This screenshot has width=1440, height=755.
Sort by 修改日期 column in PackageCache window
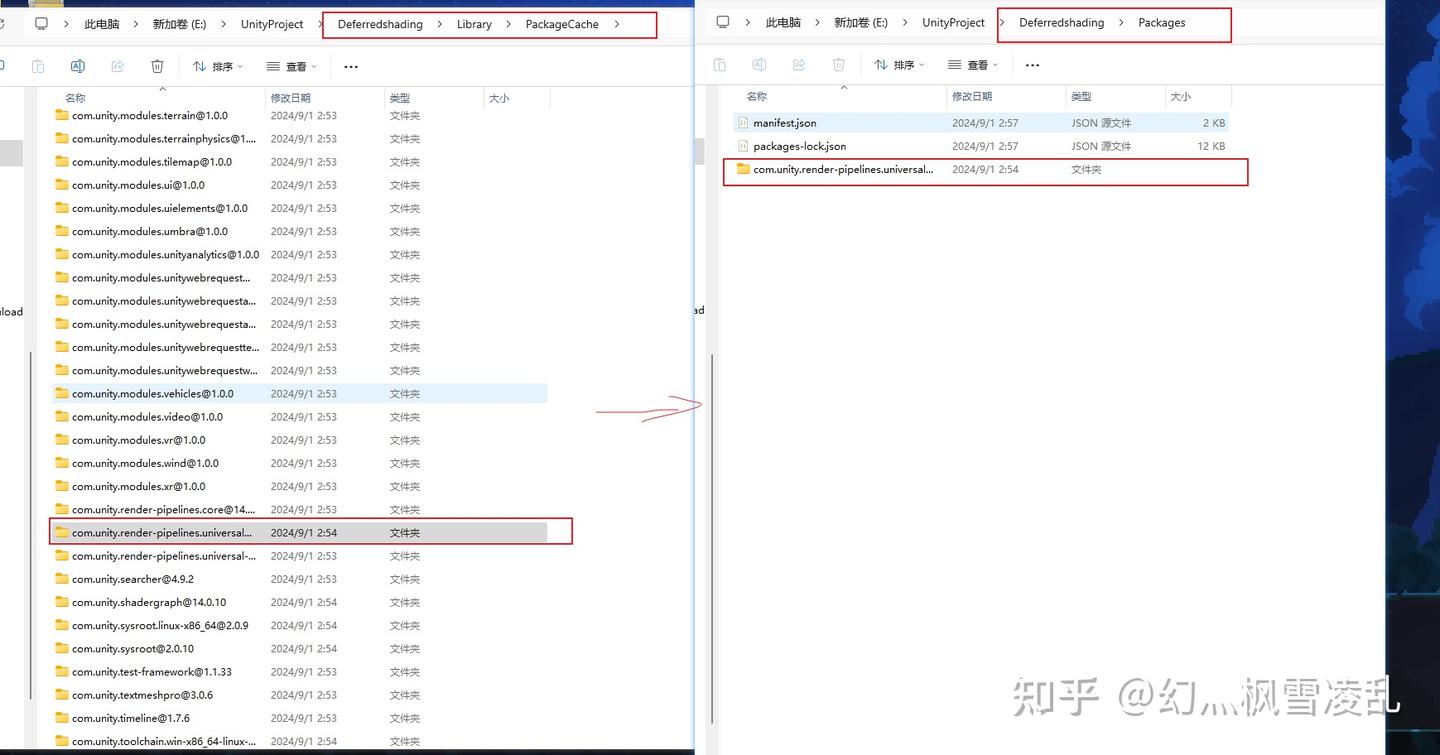pyautogui.click(x=290, y=98)
